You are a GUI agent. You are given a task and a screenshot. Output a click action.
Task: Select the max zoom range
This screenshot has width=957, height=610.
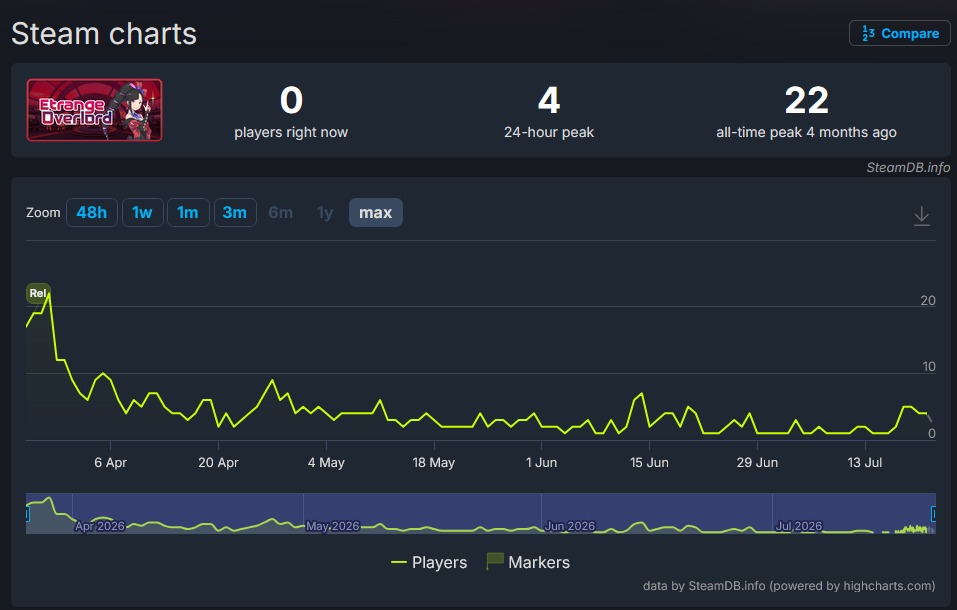pos(375,212)
